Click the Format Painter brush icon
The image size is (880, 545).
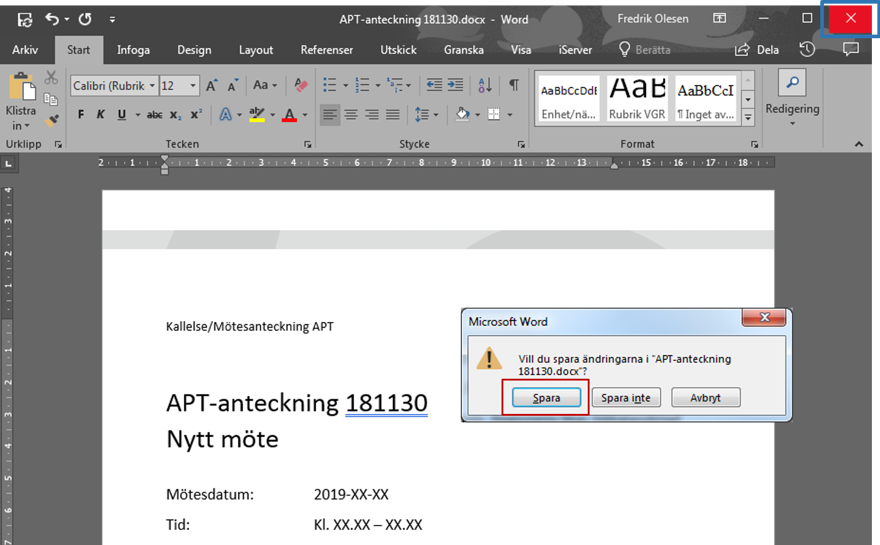52,119
